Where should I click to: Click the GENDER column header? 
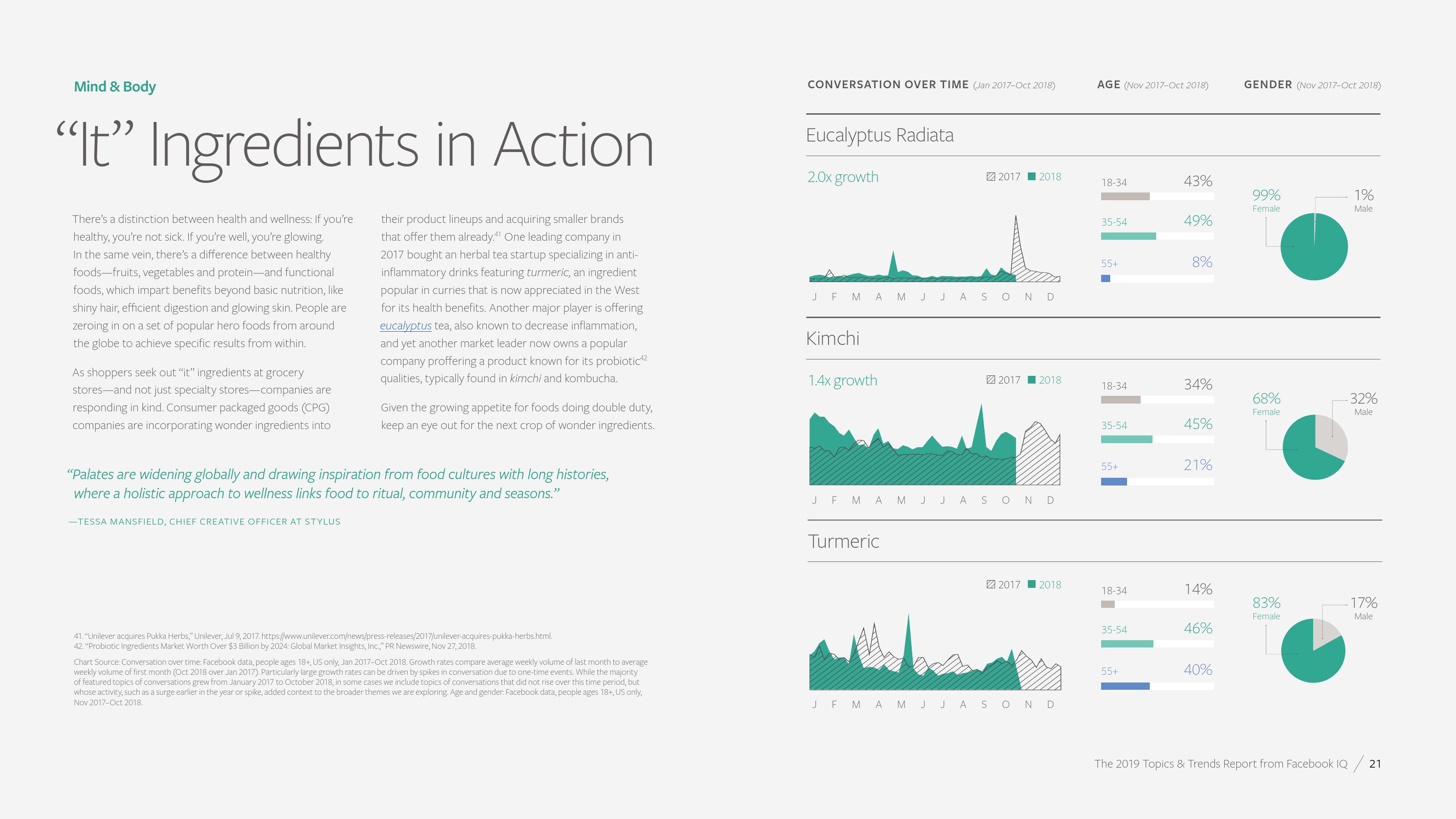pyautogui.click(x=1267, y=85)
